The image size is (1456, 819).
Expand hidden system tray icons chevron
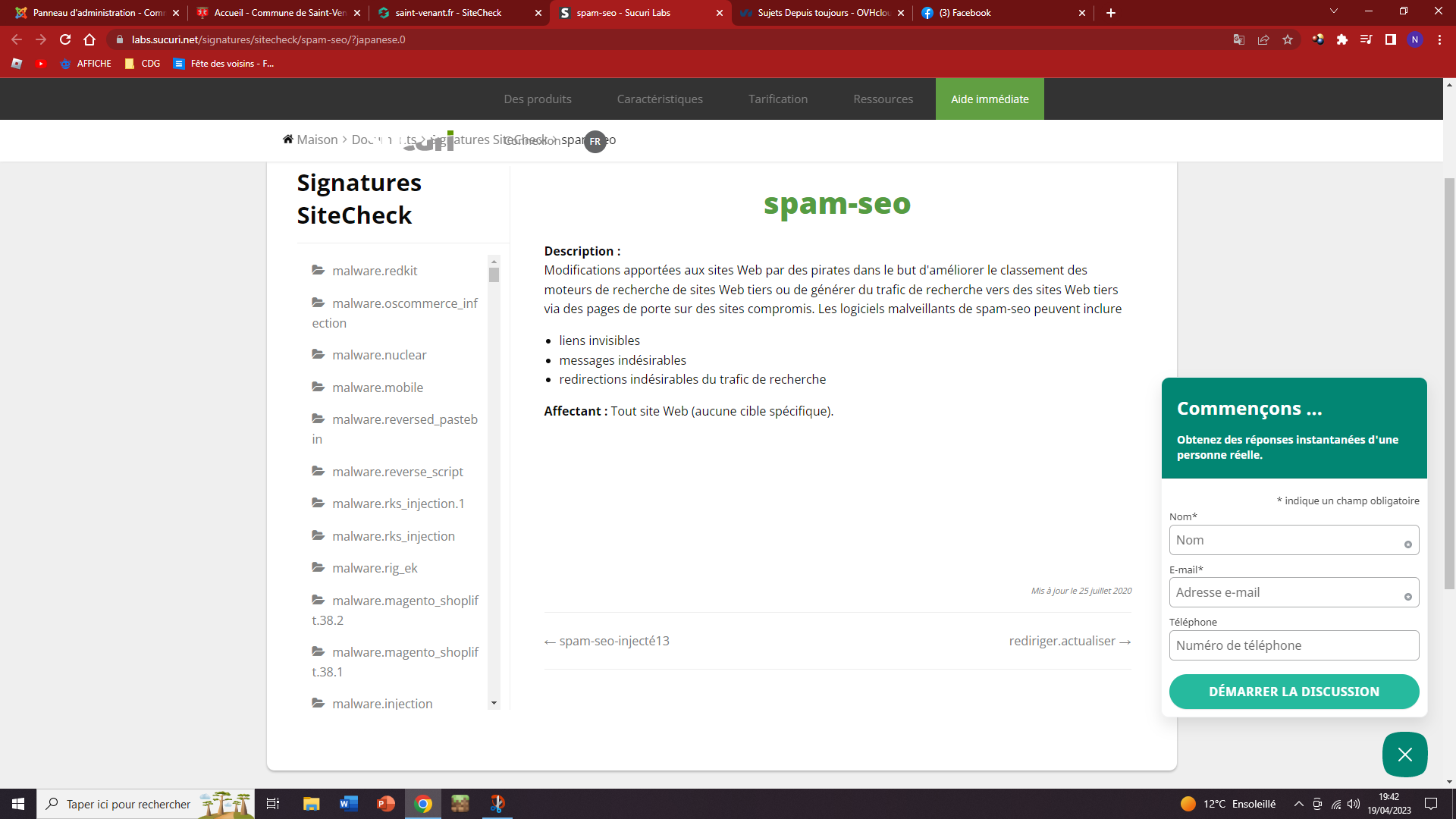[1298, 804]
